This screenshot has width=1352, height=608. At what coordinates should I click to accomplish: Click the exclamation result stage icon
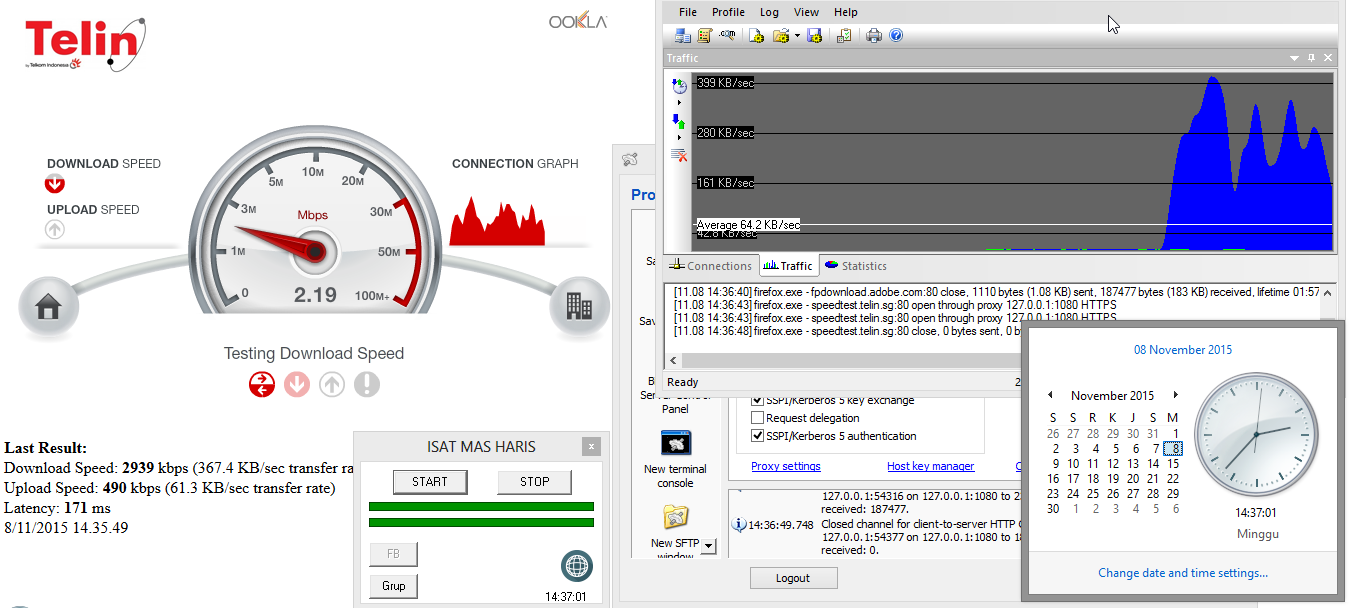coord(367,384)
